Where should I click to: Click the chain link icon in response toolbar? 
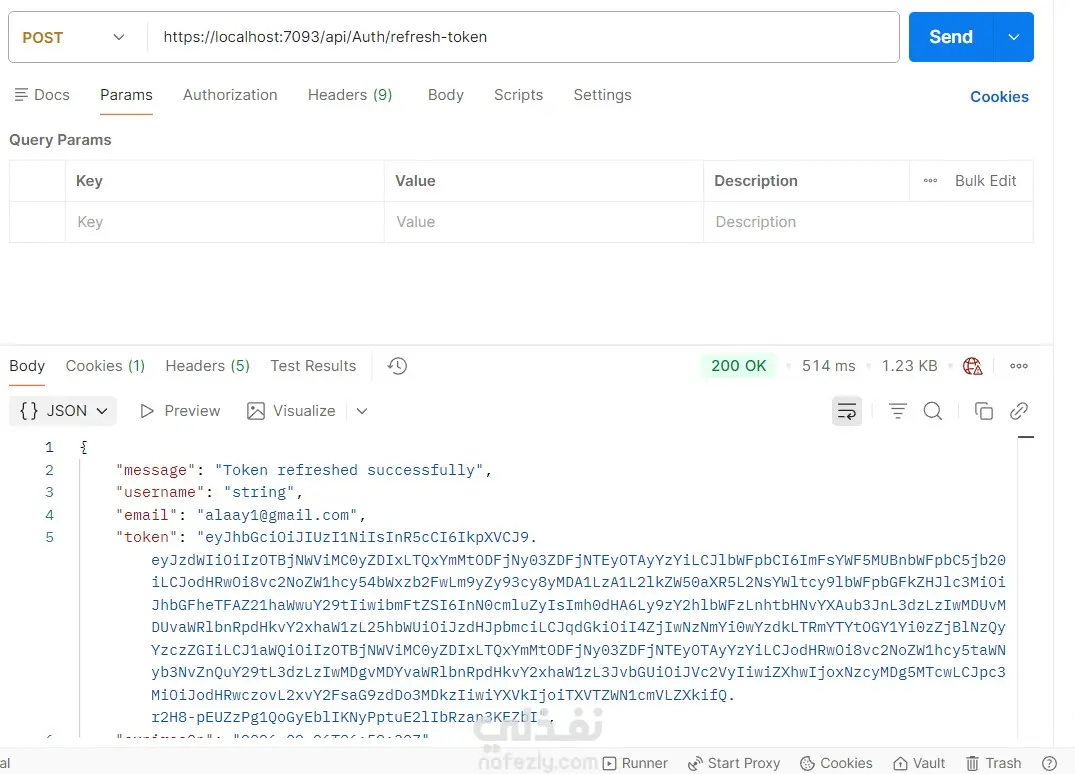pyautogui.click(x=1019, y=411)
